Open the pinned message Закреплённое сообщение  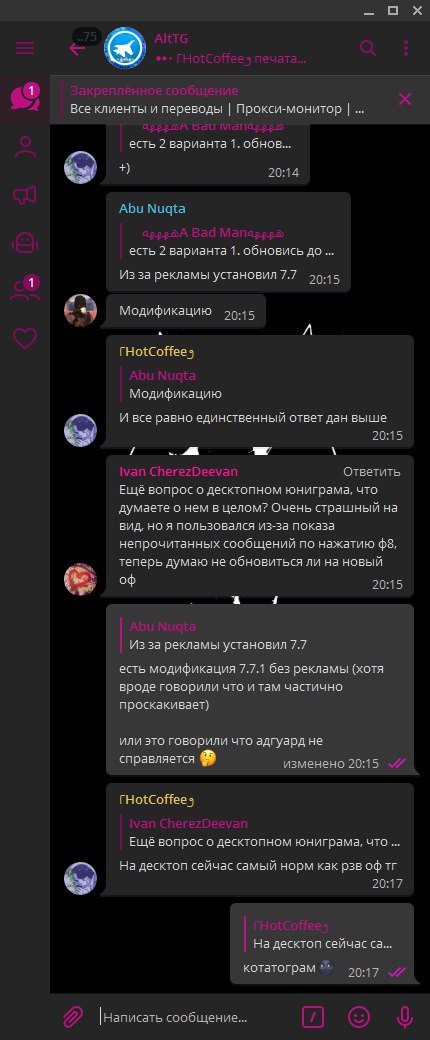click(218, 99)
